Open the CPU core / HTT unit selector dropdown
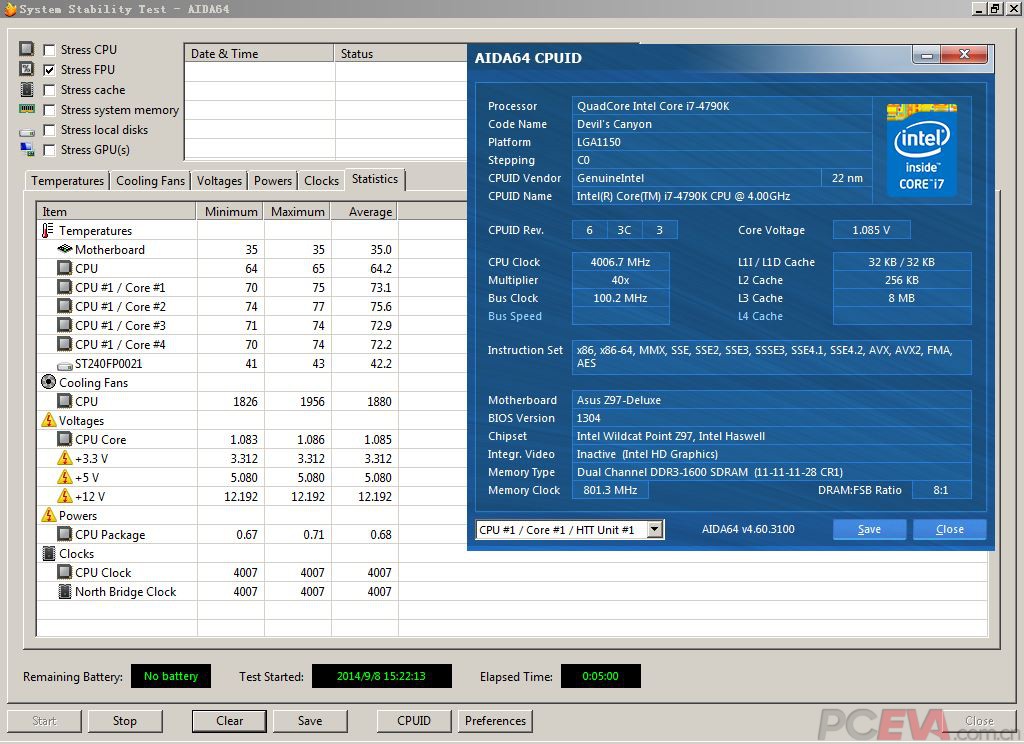Viewport: 1024px width, 744px height. point(654,530)
